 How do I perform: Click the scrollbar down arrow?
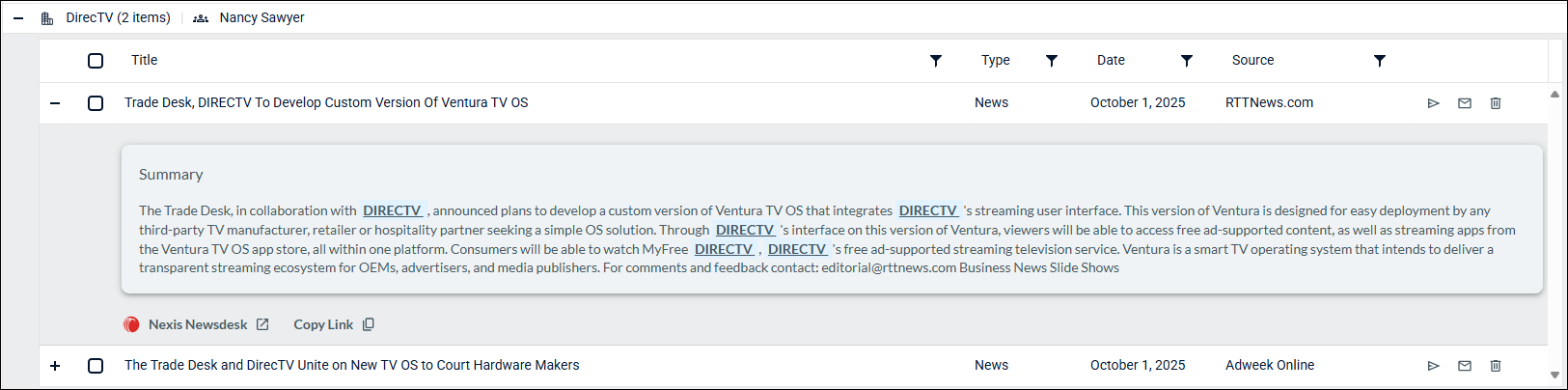click(x=1554, y=375)
